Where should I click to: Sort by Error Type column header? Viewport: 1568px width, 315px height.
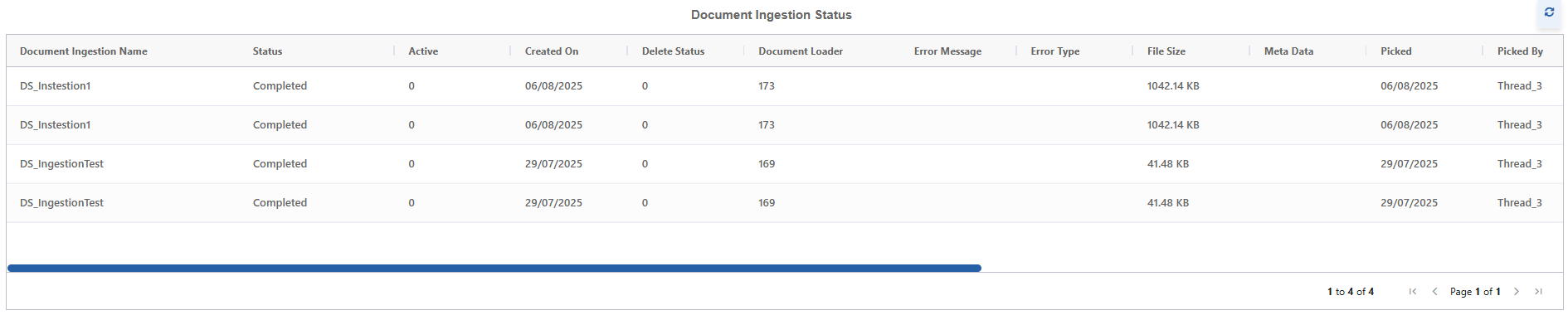[1055, 51]
